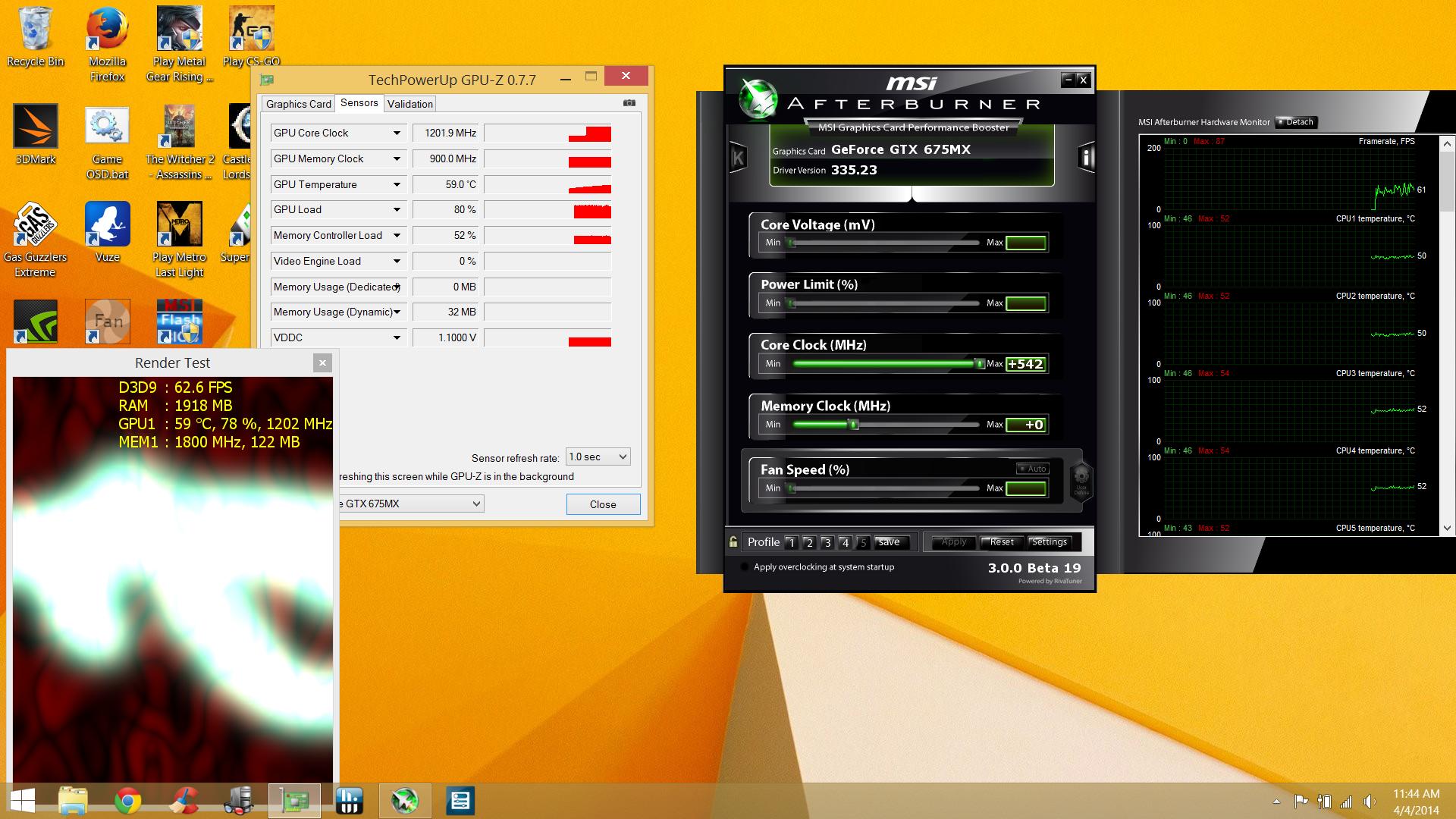The height and width of the screenshot is (819, 1456).
Task: Show hidden tray icons arrow
Action: point(1276,802)
